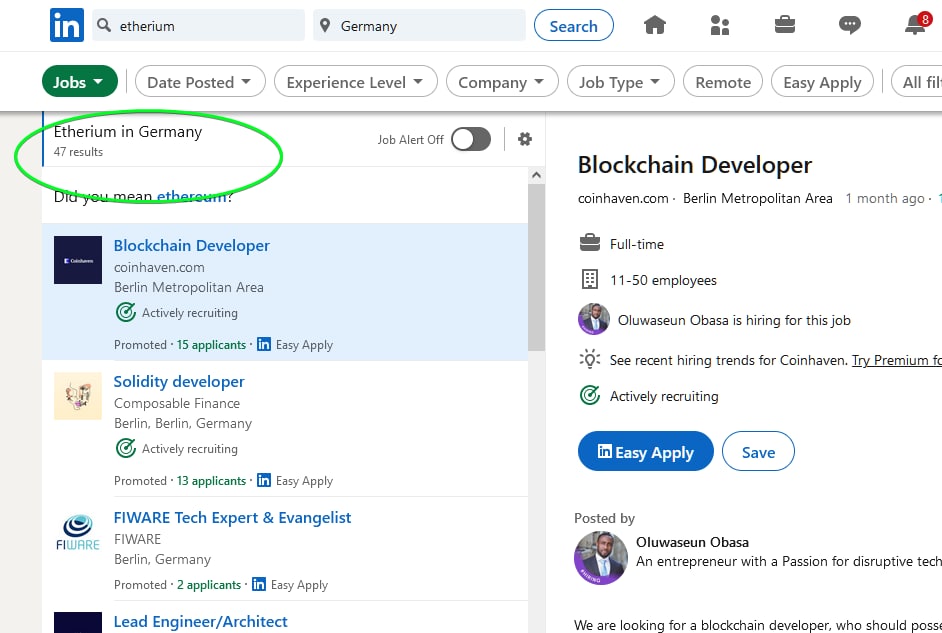Click LinkedIn Easy Apply icon on Blockchain Developer card
The image size is (942, 633).
tap(264, 344)
